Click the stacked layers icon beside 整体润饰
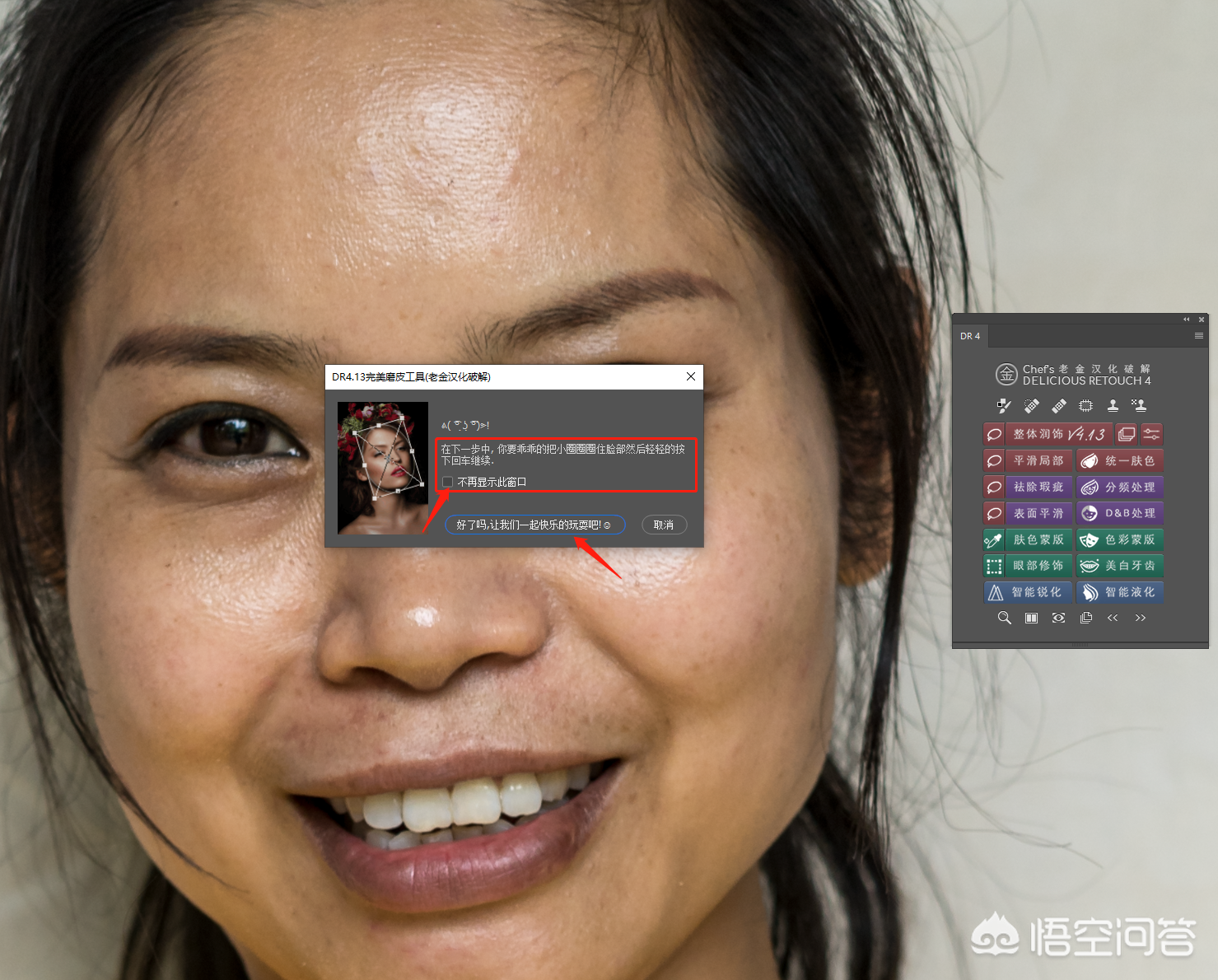1218x980 pixels. [1127, 434]
